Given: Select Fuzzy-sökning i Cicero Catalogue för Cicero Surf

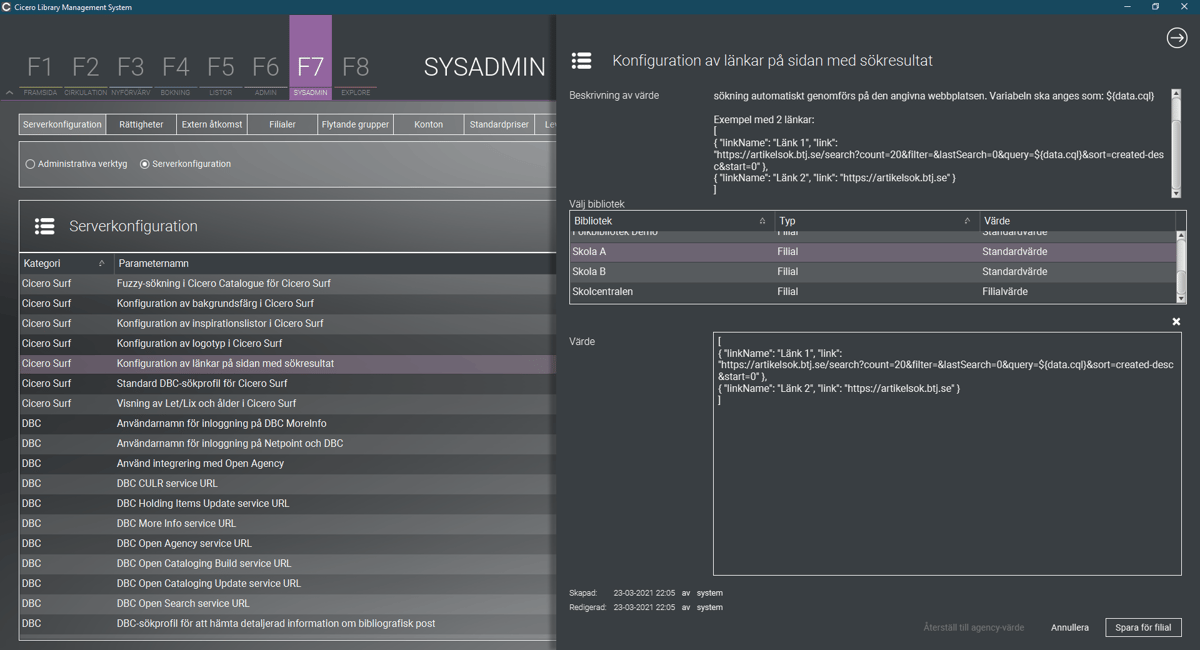Looking at the screenshot, I should [287, 283].
